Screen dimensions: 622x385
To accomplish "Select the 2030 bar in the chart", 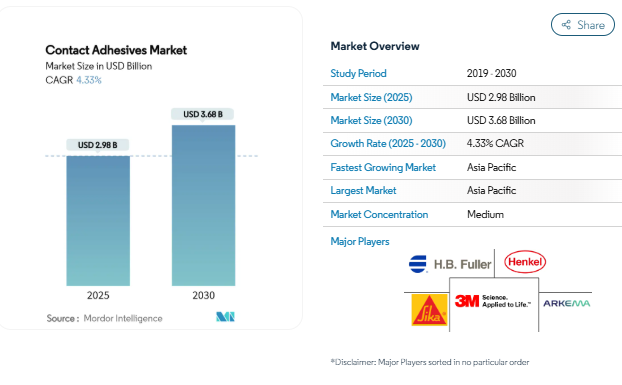I will (203, 205).
